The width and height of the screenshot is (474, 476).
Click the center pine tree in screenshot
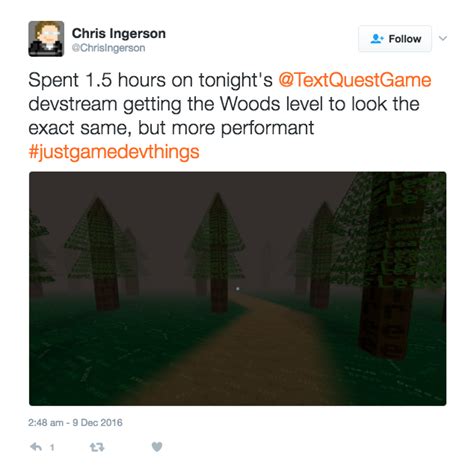(x=218, y=253)
